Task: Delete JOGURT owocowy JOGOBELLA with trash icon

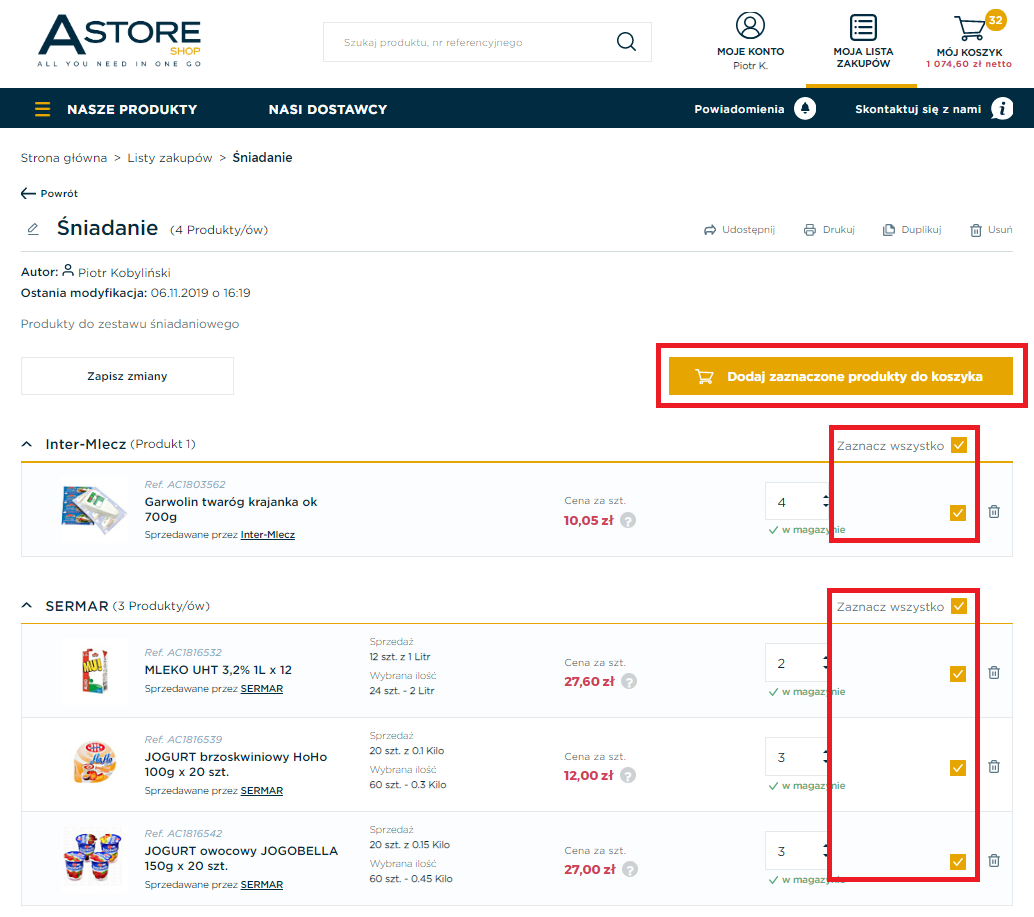Action: point(994,861)
